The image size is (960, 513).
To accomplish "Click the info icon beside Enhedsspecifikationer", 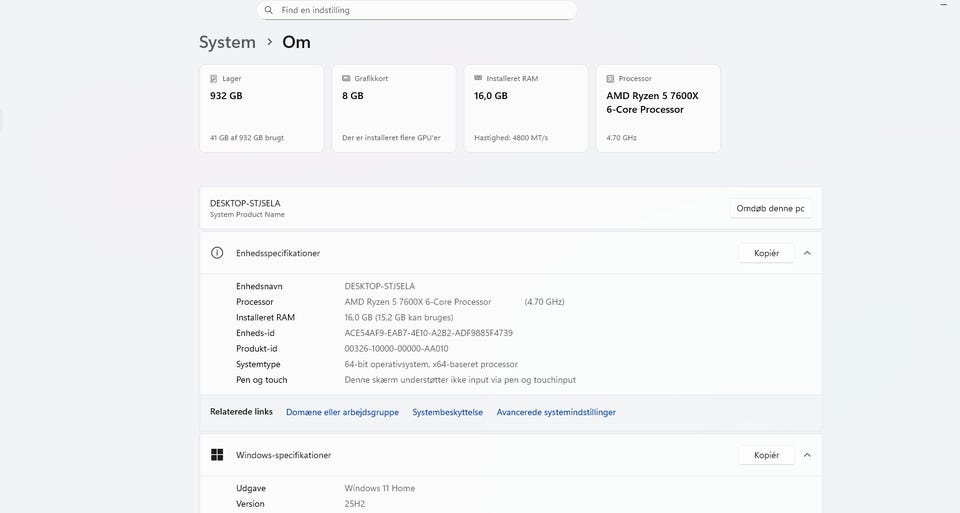I will point(217,253).
